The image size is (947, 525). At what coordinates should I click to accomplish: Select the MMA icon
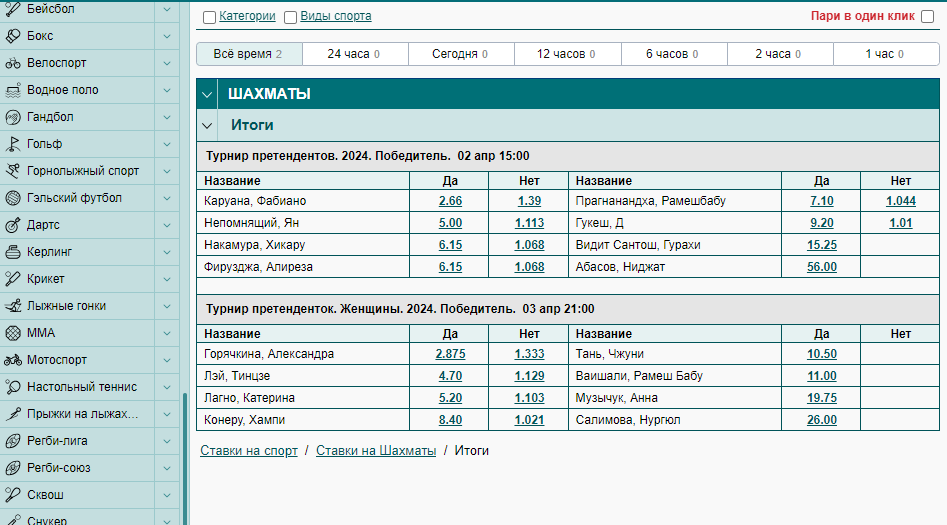coord(13,333)
